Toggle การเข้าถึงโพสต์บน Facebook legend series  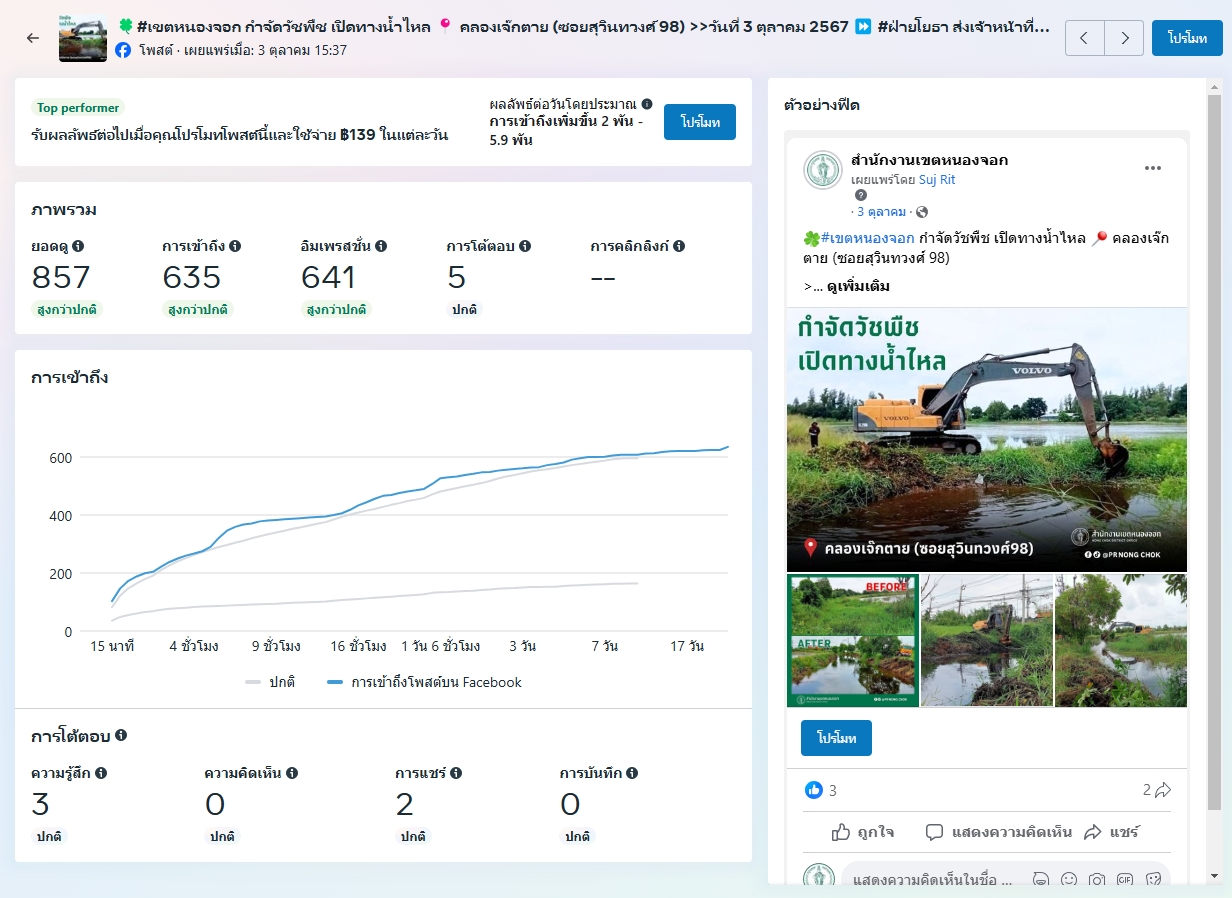click(x=425, y=682)
